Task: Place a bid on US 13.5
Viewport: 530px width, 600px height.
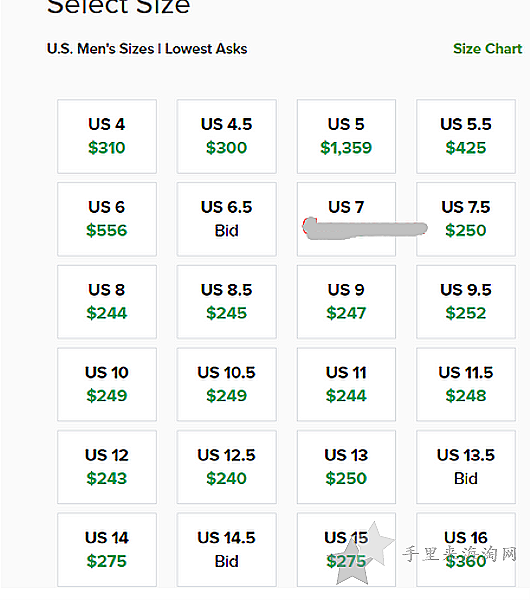Action: [x=466, y=467]
